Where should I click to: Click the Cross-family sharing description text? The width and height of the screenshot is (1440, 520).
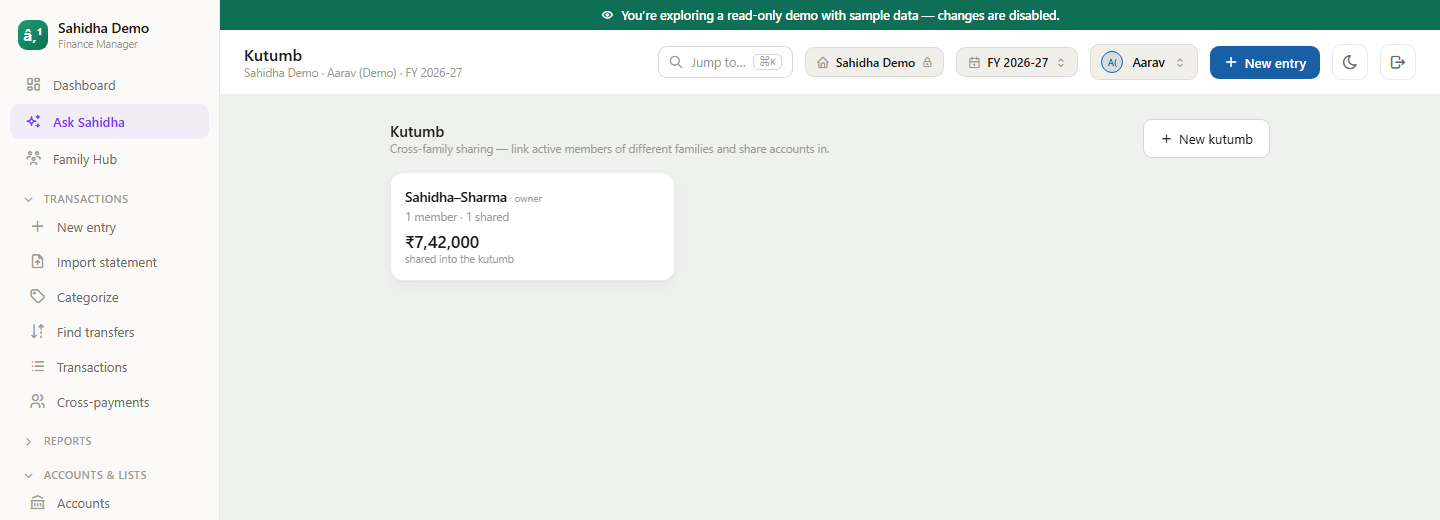tap(610, 149)
